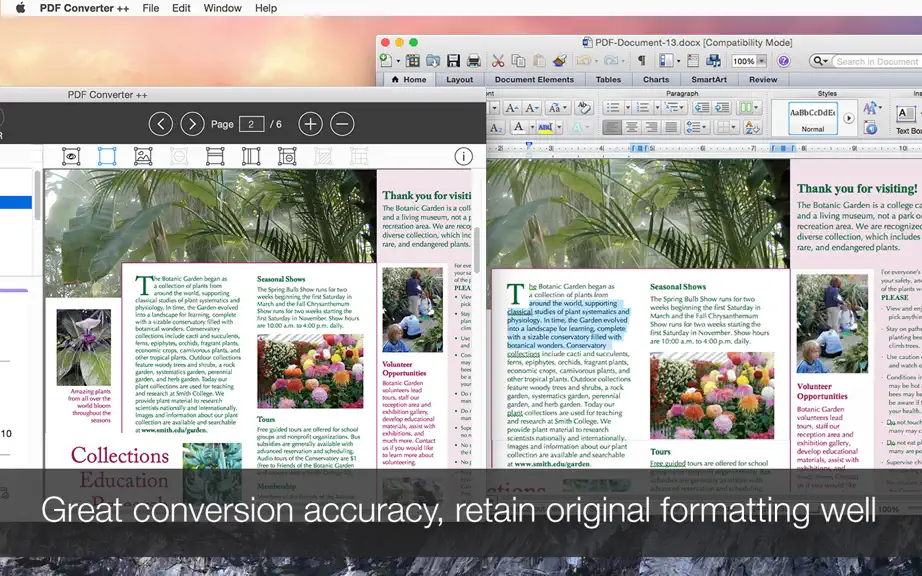
Task: Select the column marking tool
Action: 251,156
